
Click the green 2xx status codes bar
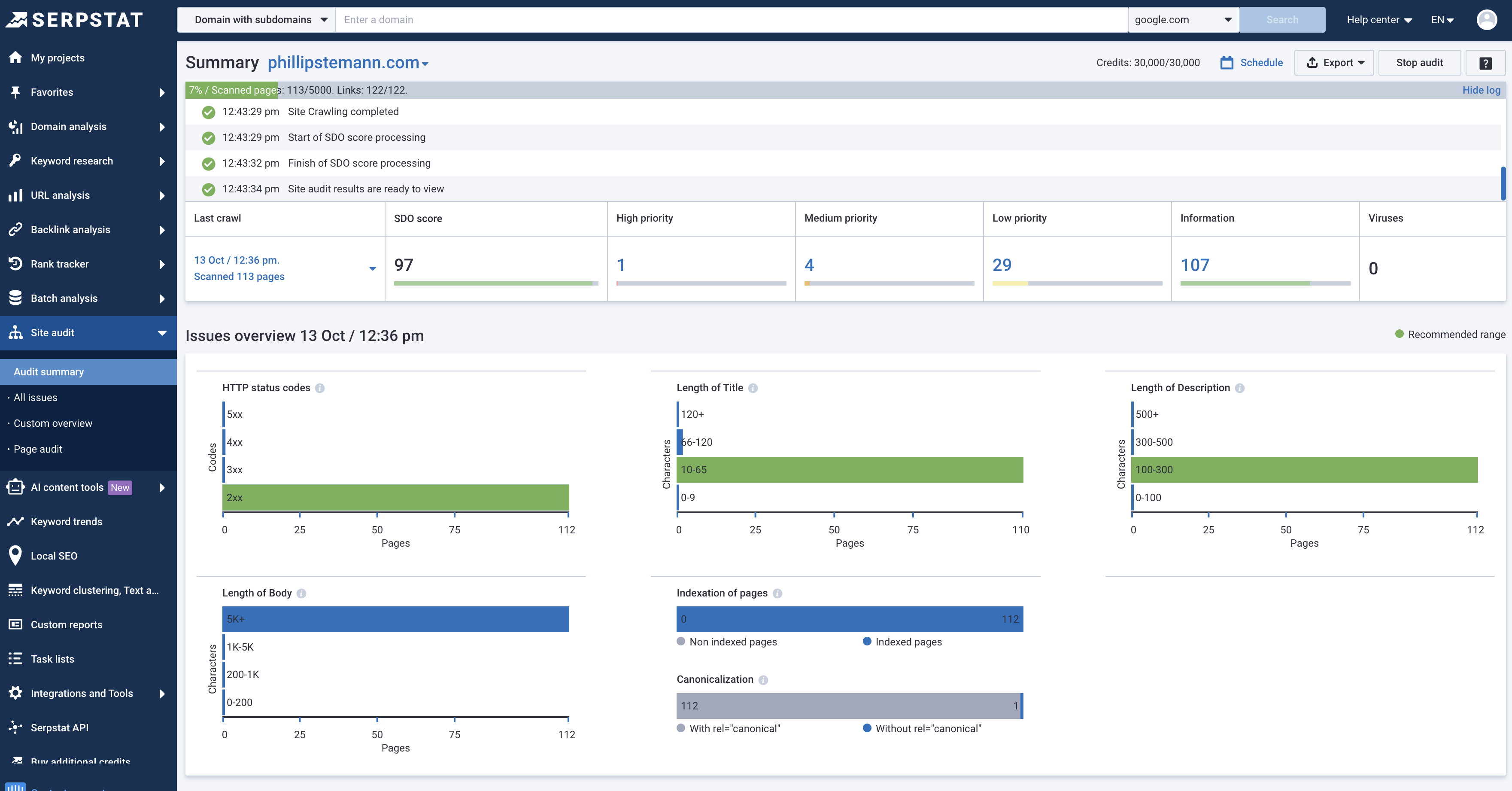pyautogui.click(x=396, y=497)
